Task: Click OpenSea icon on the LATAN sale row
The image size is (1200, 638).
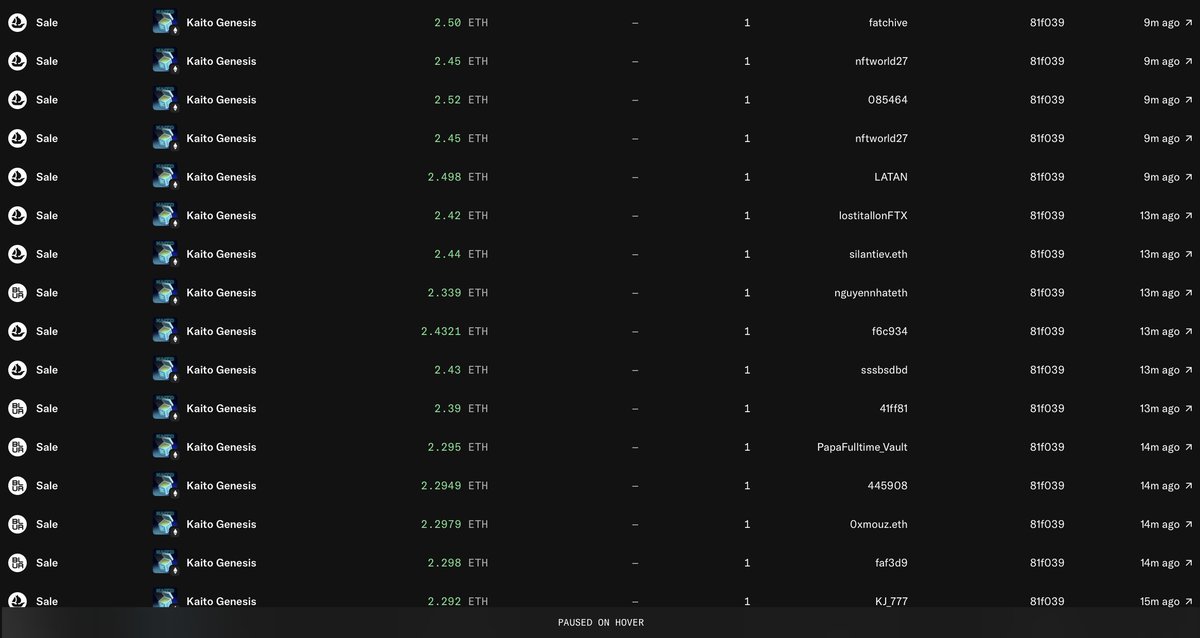Action: click(17, 177)
